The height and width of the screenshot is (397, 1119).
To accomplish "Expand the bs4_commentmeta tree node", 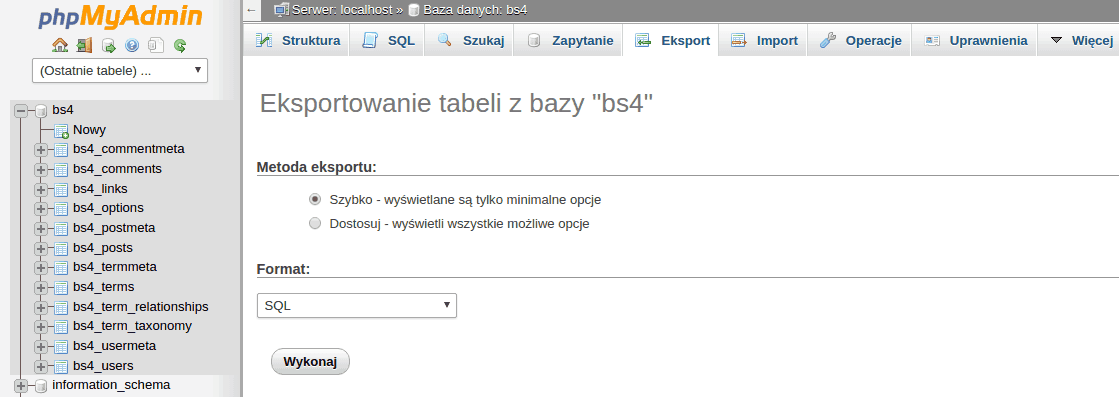I will (41, 150).
